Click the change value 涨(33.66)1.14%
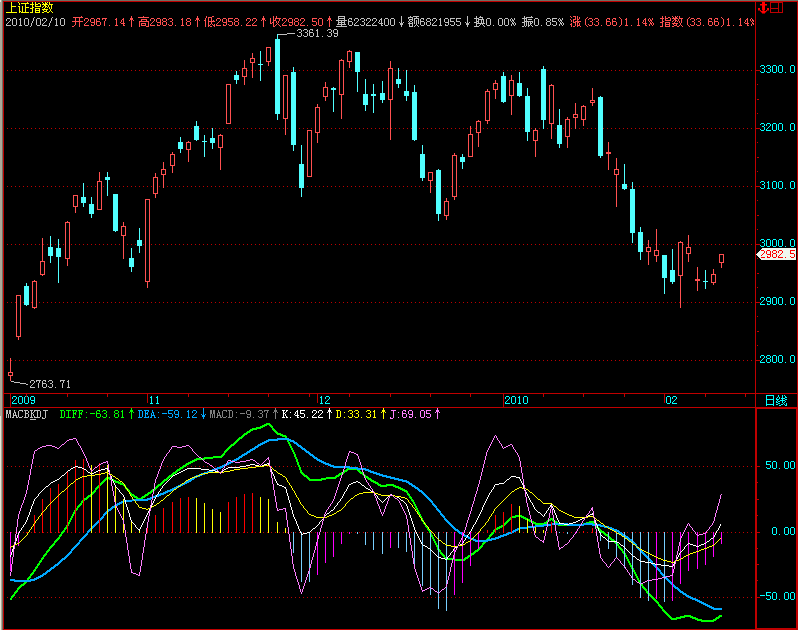The width and height of the screenshot is (798, 630). (612, 22)
